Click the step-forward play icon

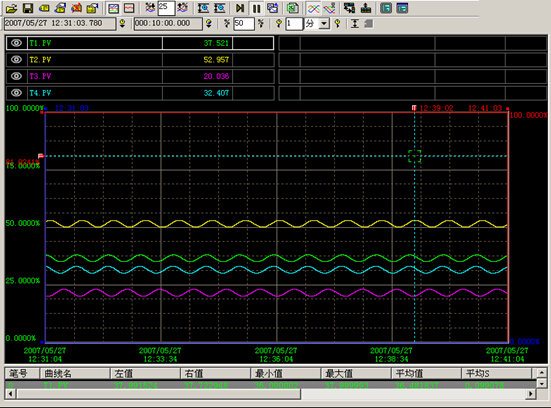pyautogui.click(x=240, y=8)
